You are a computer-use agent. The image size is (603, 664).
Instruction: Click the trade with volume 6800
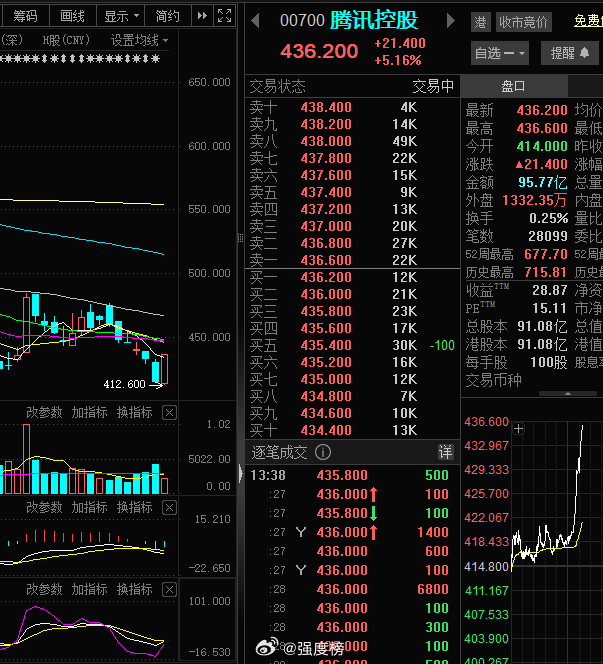pos(352,589)
